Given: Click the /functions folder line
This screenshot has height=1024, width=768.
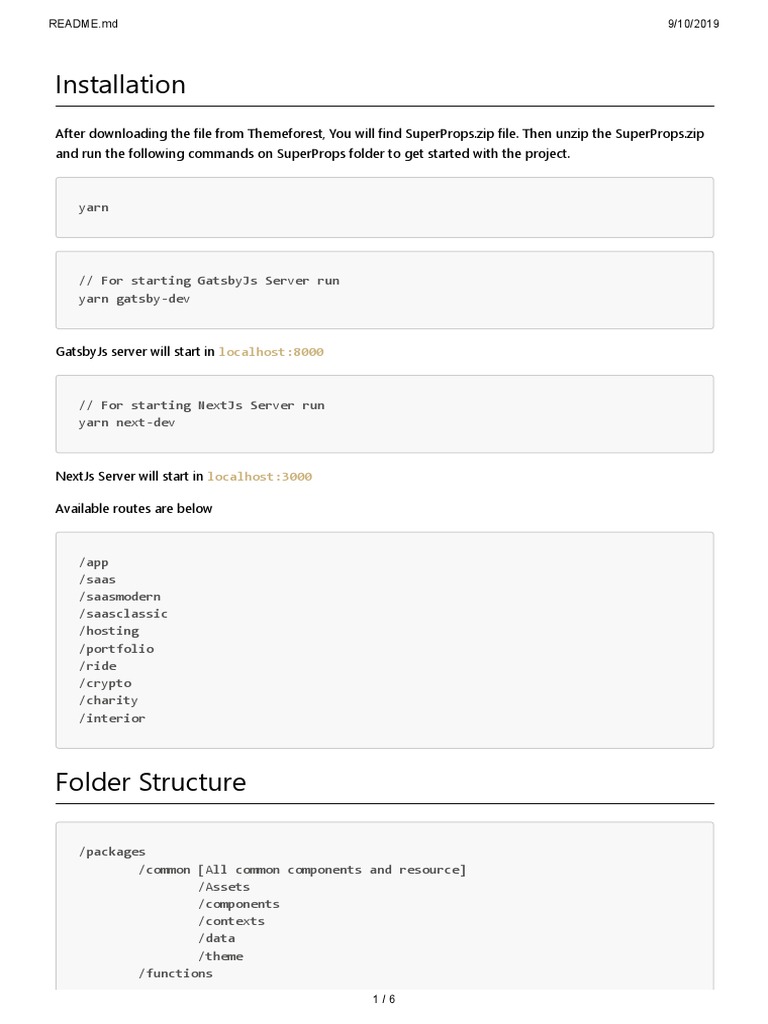Looking at the screenshot, I should point(176,973).
